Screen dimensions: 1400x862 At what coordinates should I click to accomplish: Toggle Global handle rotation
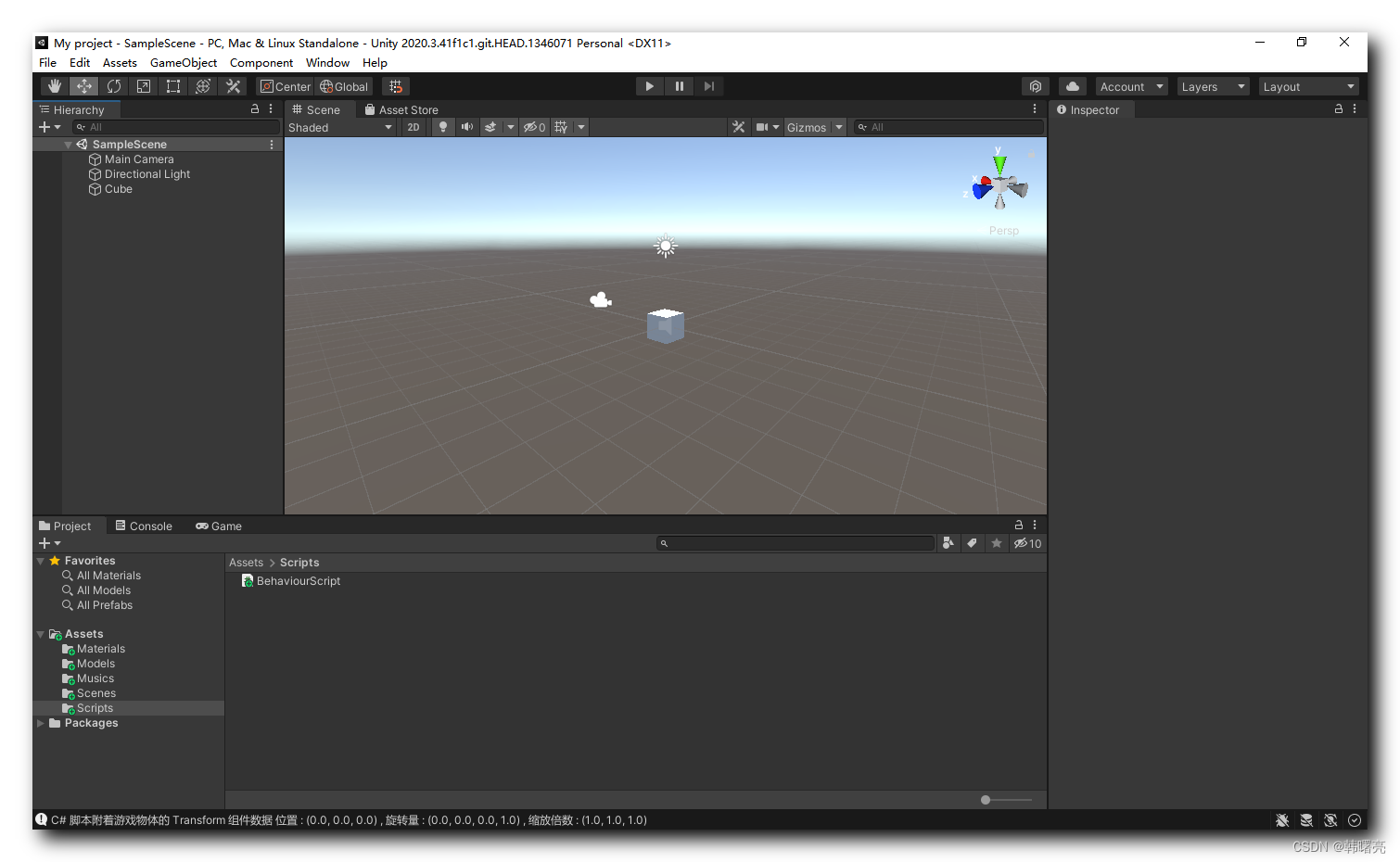[344, 86]
